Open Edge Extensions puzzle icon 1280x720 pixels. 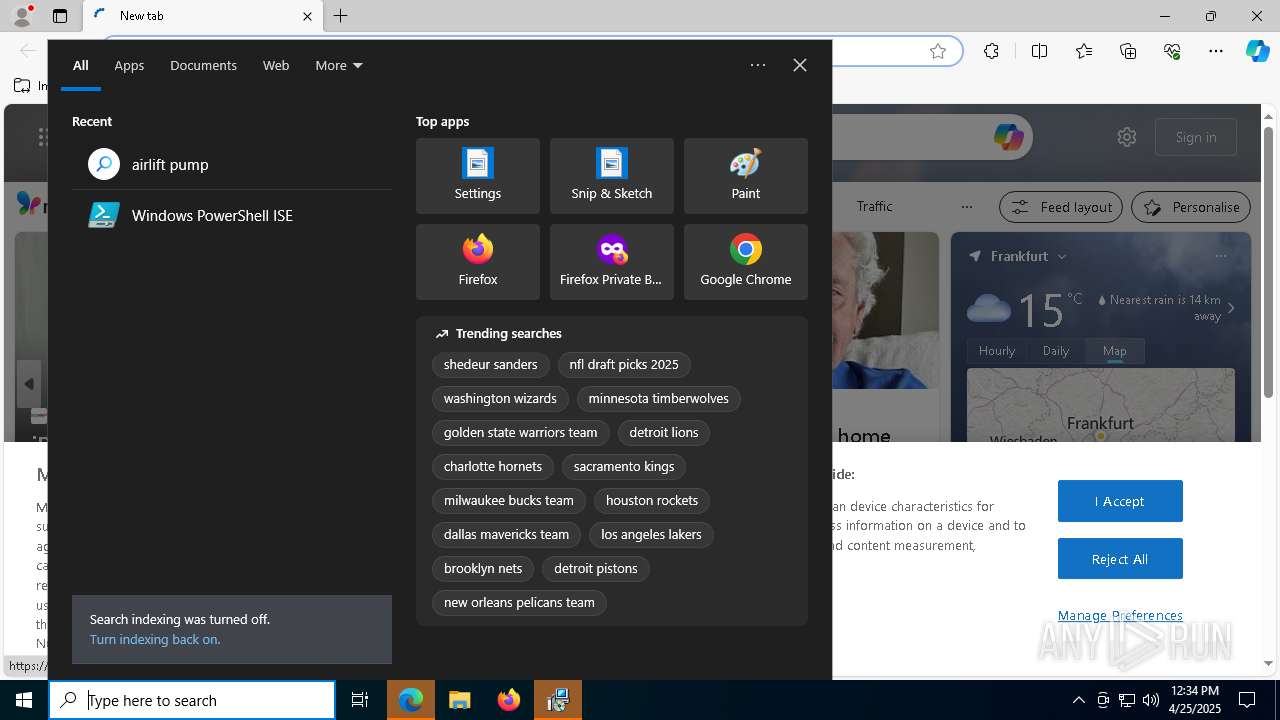click(x=991, y=51)
